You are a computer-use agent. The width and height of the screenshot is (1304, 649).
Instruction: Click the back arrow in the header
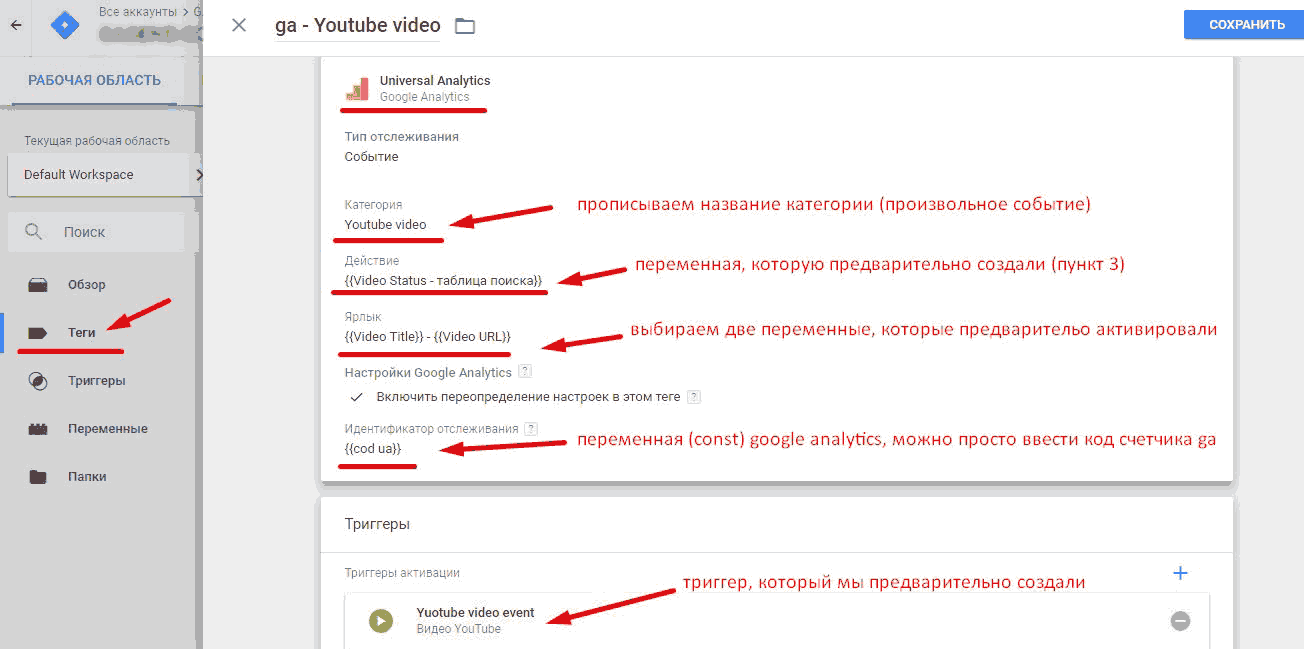(15, 25)
